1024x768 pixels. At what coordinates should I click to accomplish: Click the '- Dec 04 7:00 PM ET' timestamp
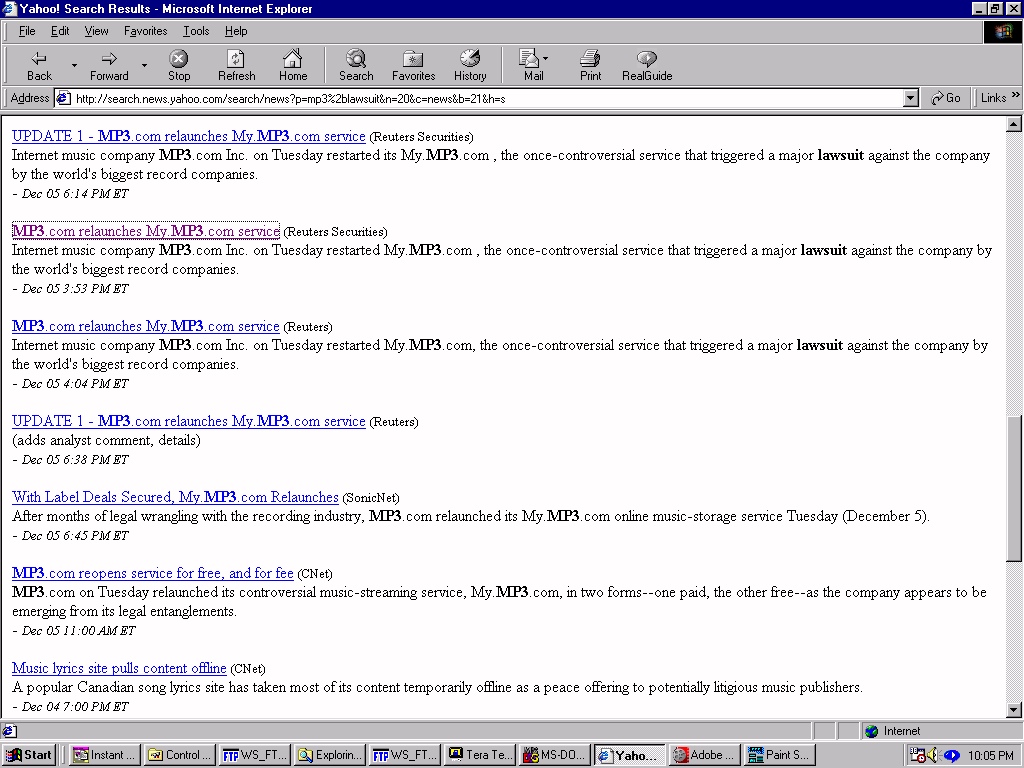[71, 707]
